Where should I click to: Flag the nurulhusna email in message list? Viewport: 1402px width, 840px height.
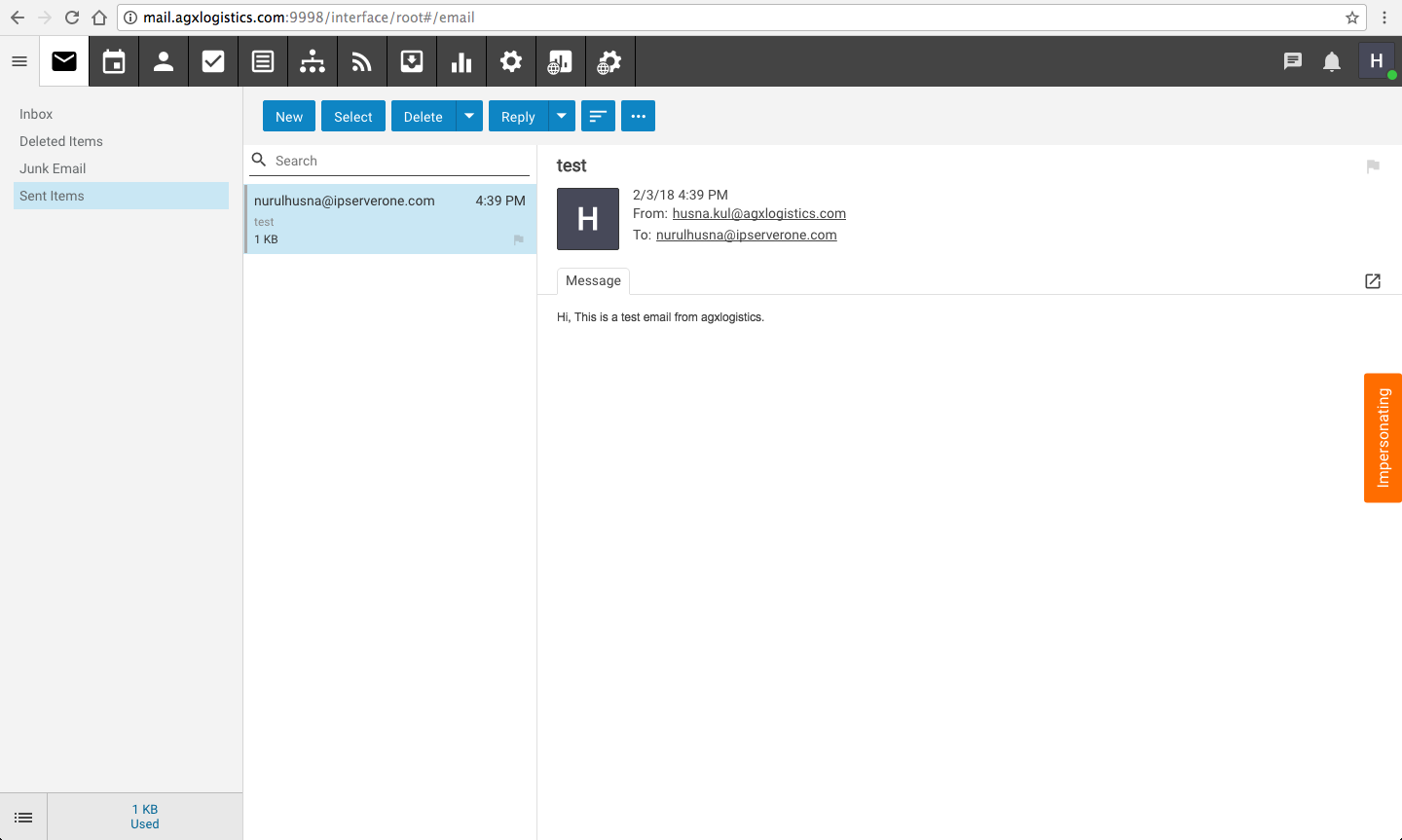[518, 239]
